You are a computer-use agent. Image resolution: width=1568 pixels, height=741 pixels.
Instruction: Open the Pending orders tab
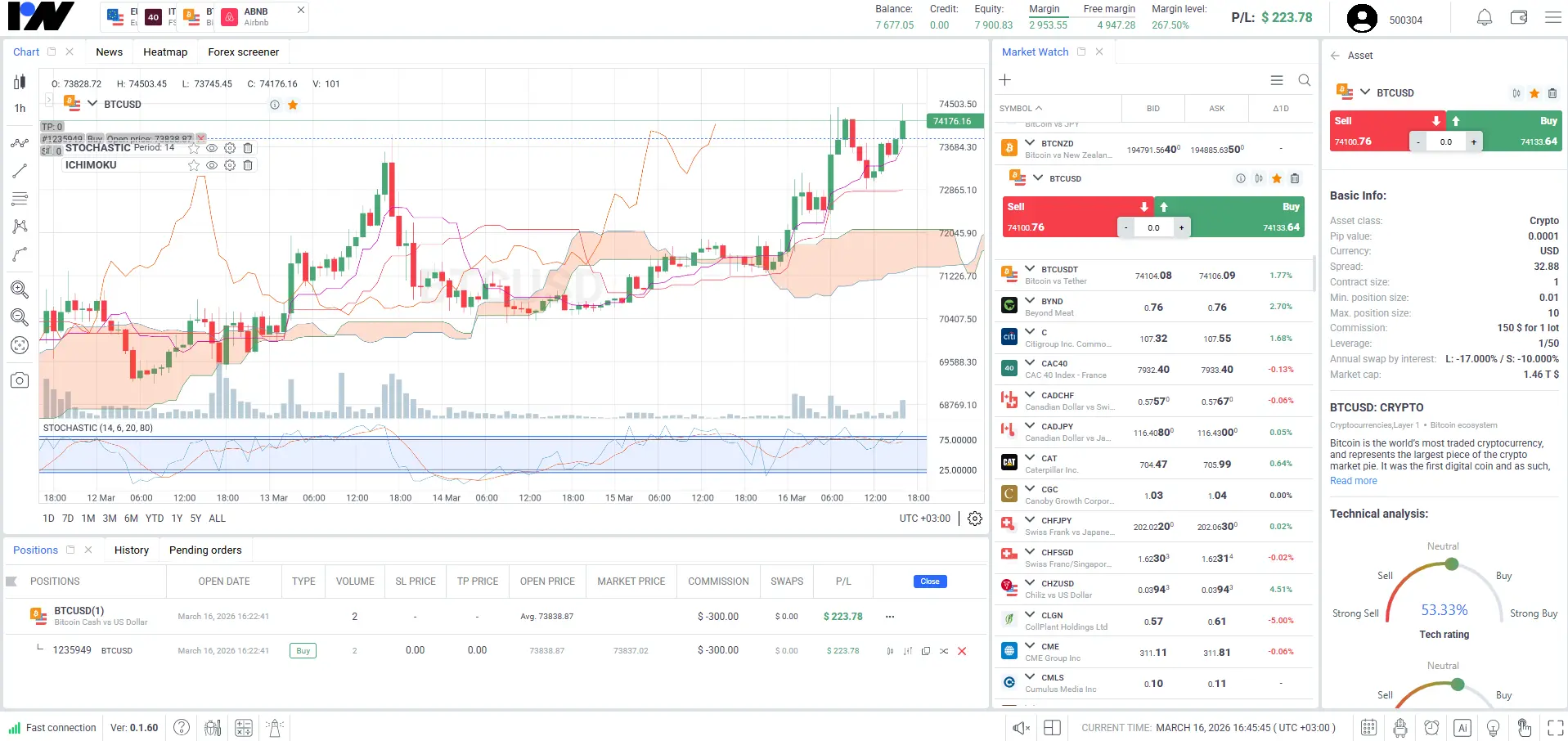205,550
